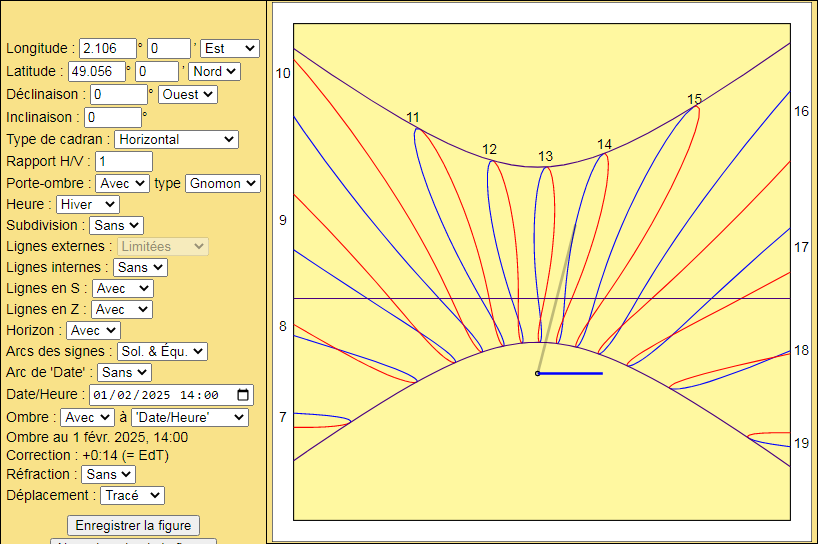Click the hour label 12 on the dial
This screenshot has width=818, height=544.
489,150
